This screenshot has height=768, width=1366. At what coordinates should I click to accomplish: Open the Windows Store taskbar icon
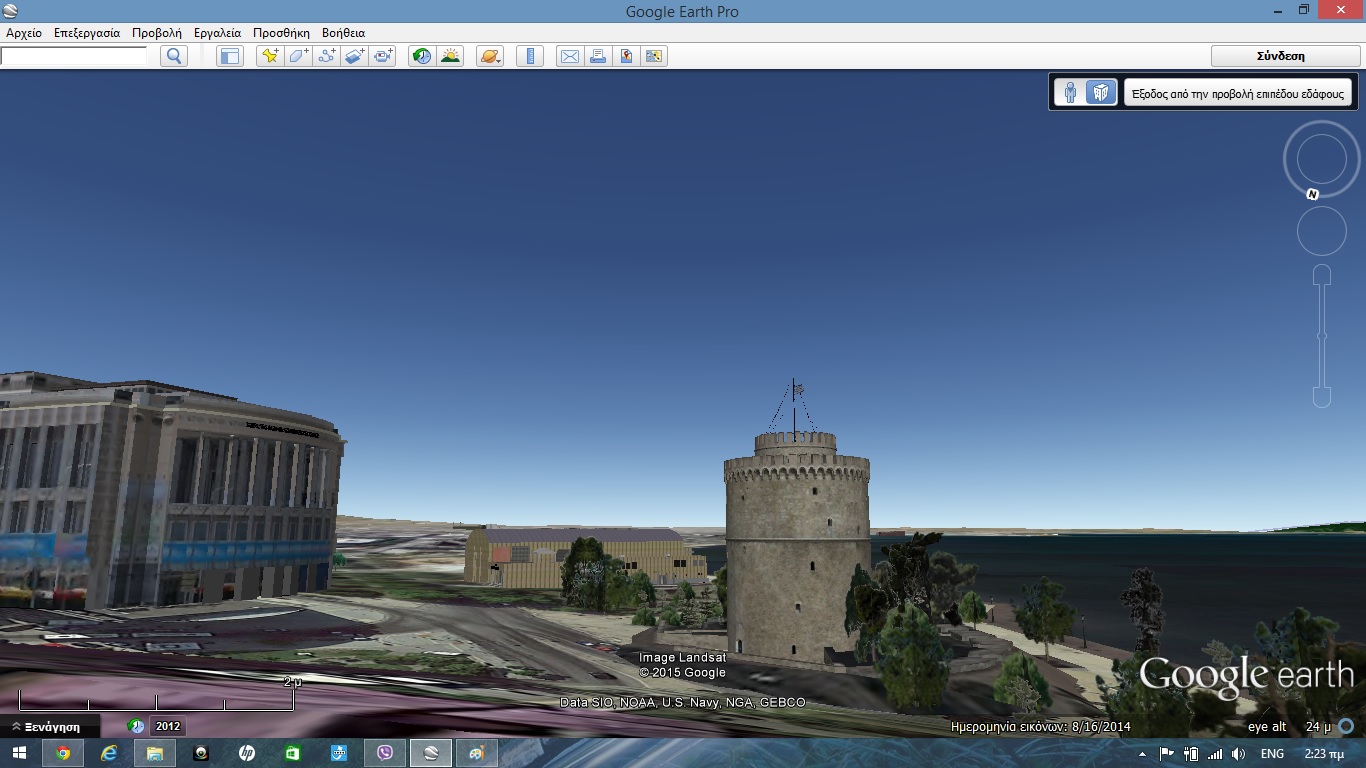[293, 753]
